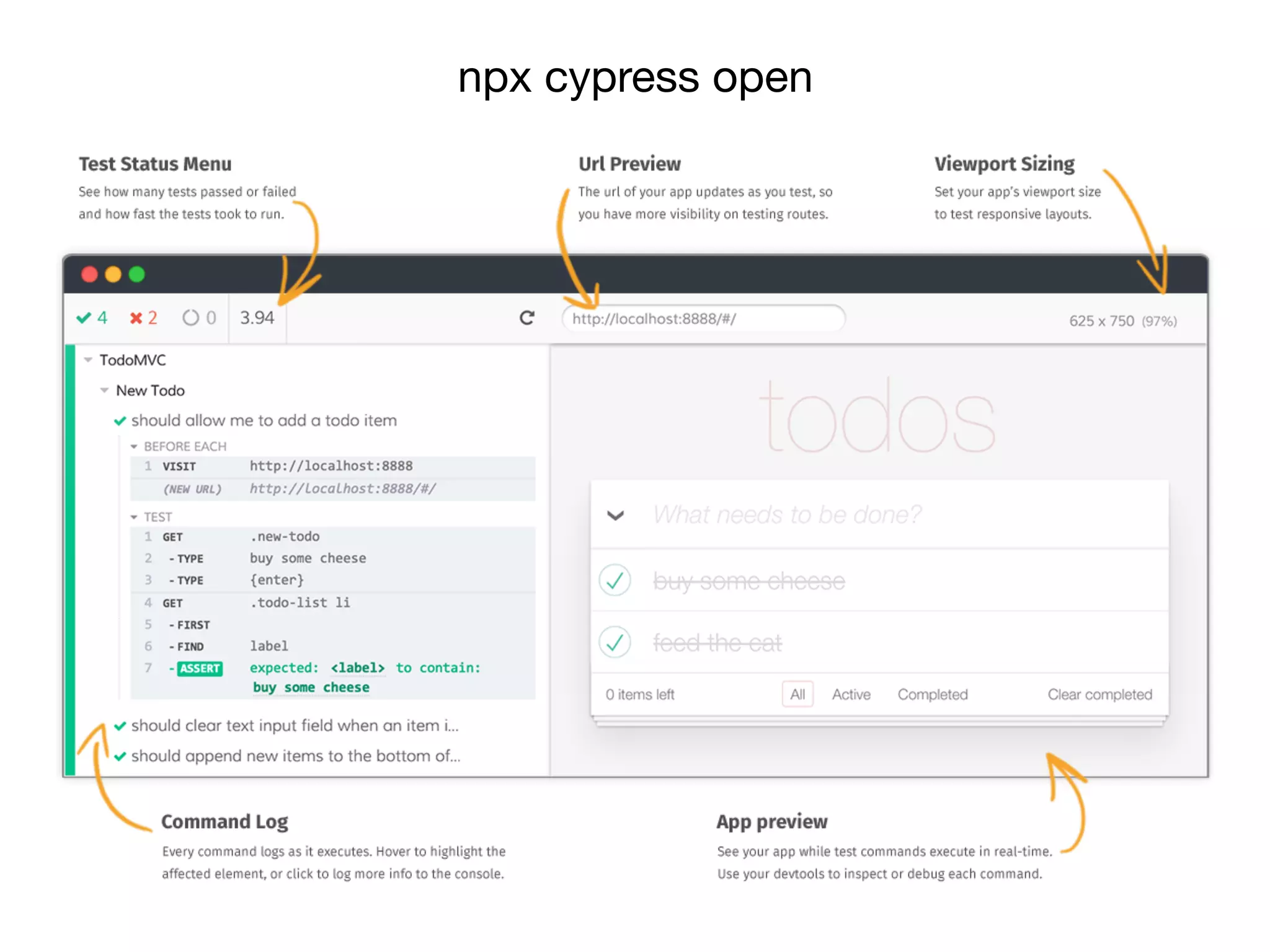Collapse the TEST section
The image size is (1270, 952).
[x=134, y=518]
